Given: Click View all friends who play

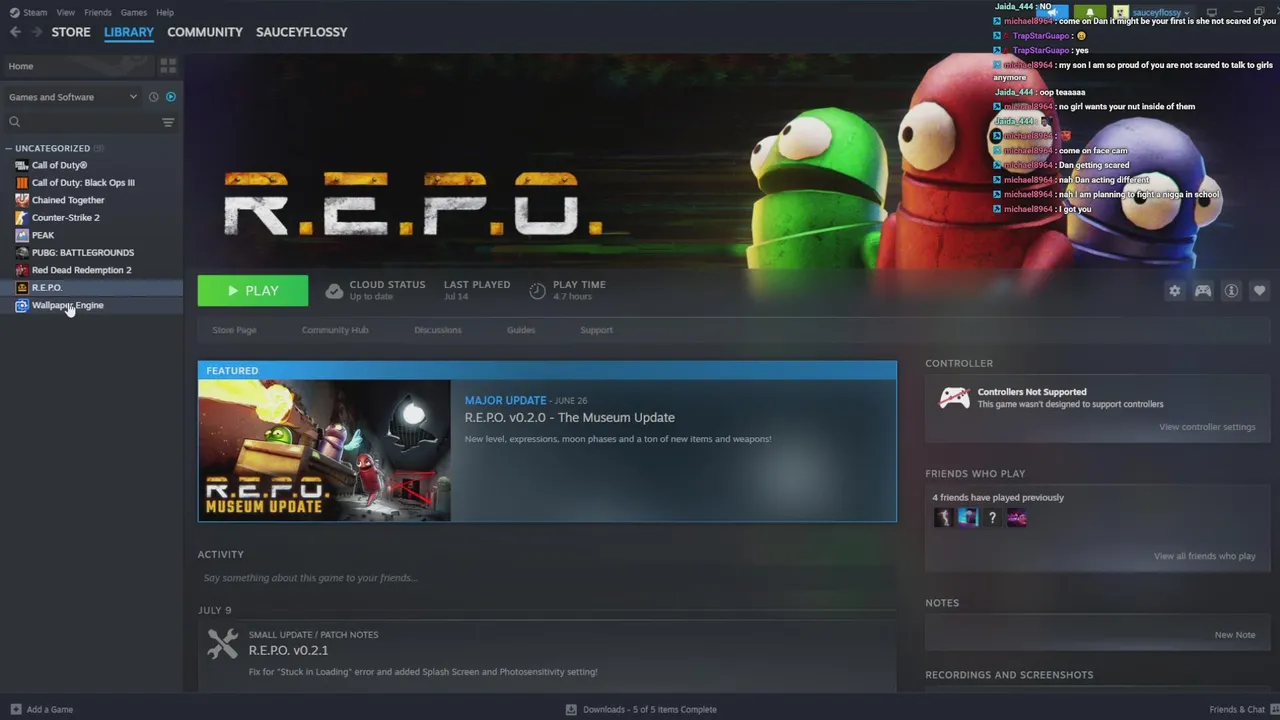Looking at the screenshot, I should pos(1204,556).
